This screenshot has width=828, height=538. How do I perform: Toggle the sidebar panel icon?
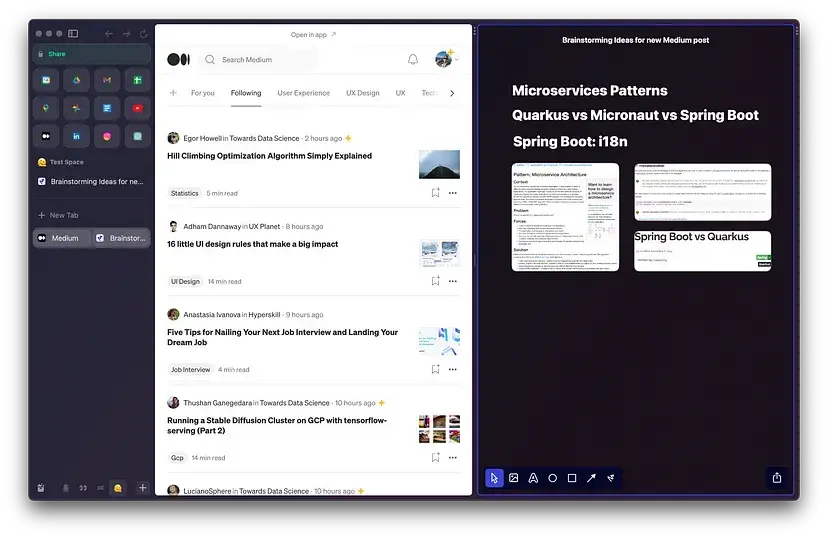pyautogui.click(x=73, y=33)
